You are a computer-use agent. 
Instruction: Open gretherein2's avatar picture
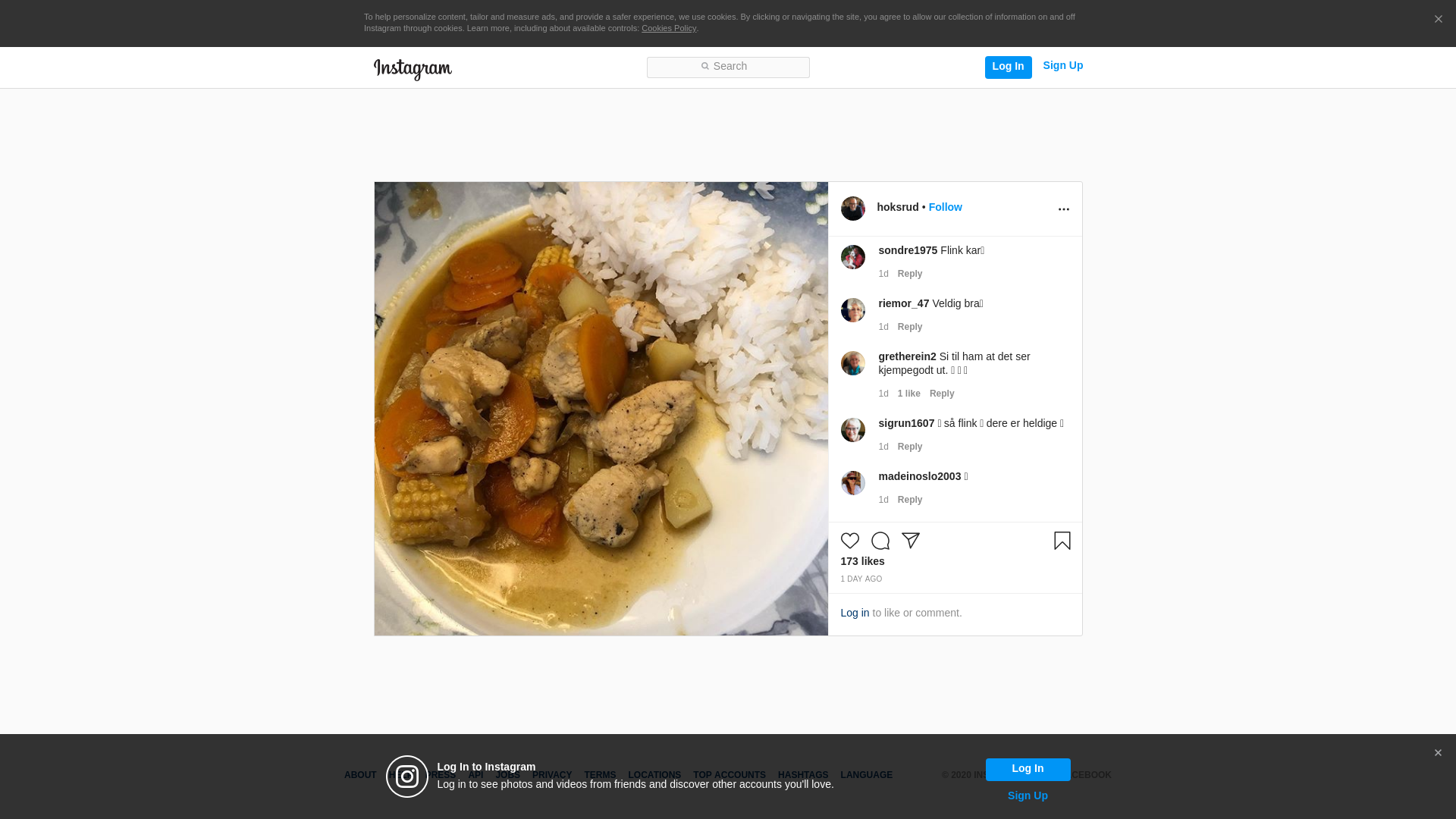[853, 363]
